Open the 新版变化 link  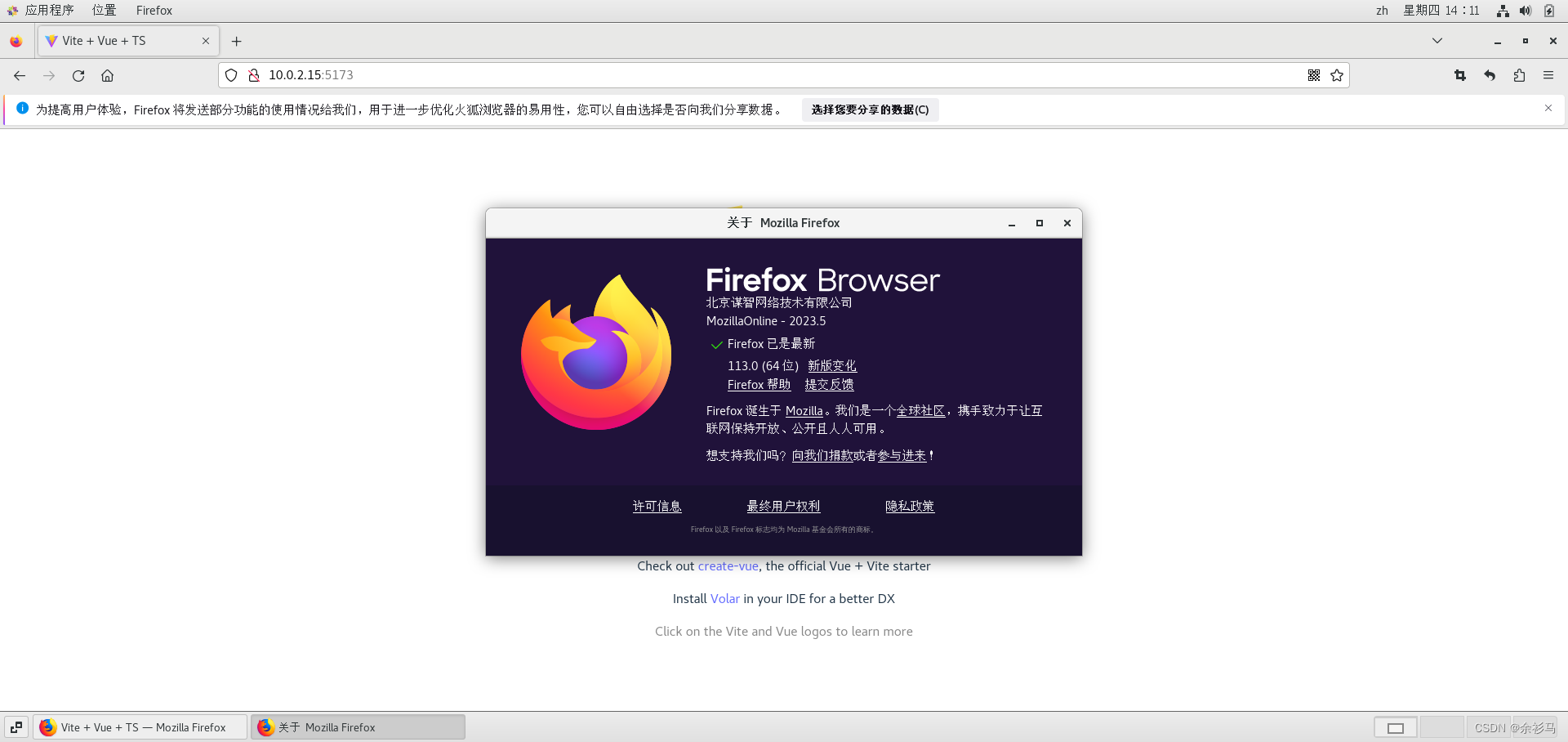click(x=832, y=366)
